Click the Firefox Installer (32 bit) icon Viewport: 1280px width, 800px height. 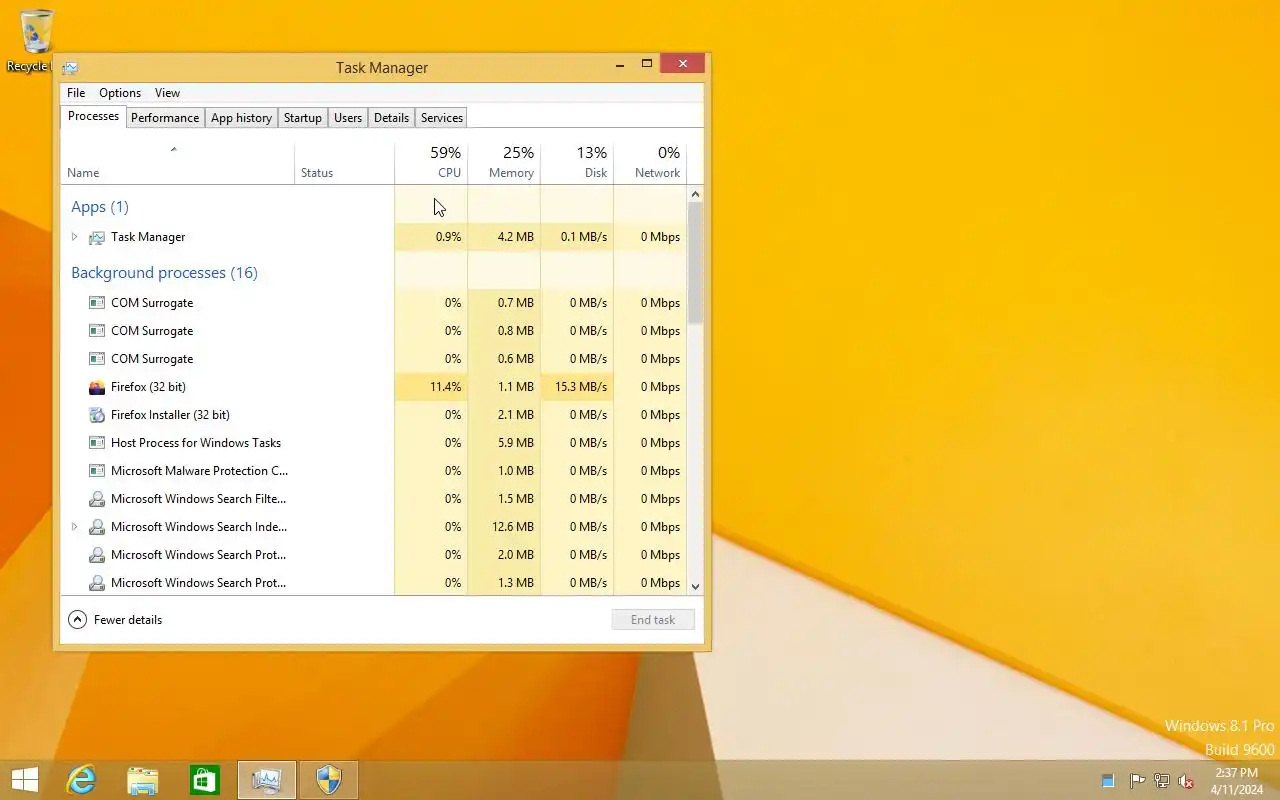(x=97, y=415)
